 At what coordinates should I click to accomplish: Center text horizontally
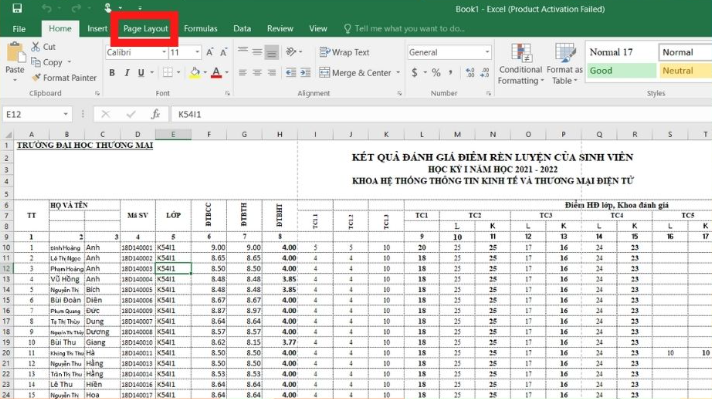click(257, 72)
